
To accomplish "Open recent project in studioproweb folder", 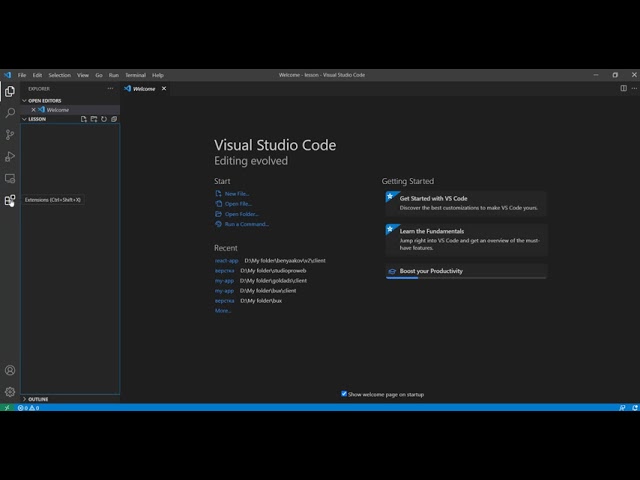I will click(224, 271).
